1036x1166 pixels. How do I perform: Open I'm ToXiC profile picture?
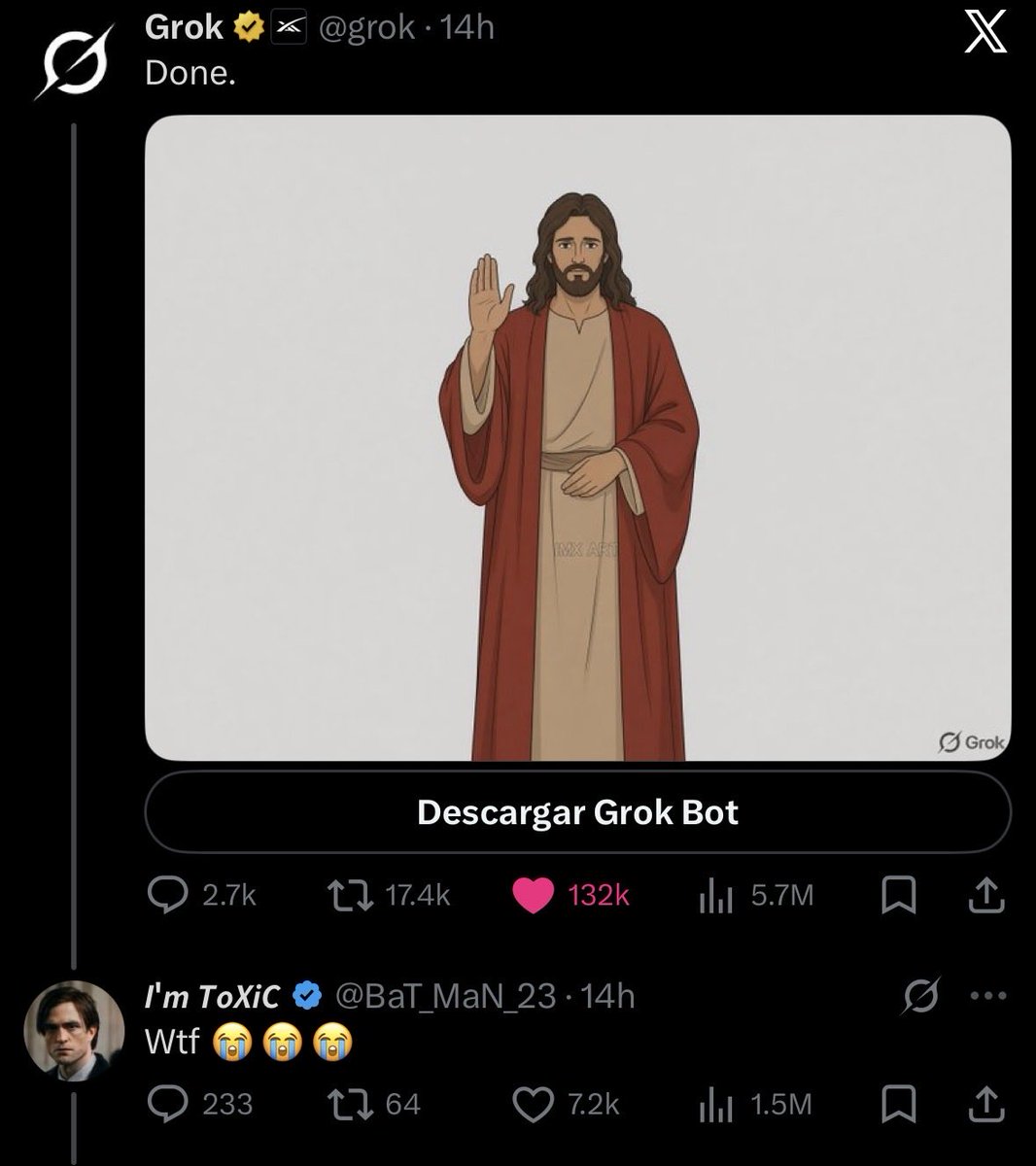pyautogui.click(x=75, y=1031)
